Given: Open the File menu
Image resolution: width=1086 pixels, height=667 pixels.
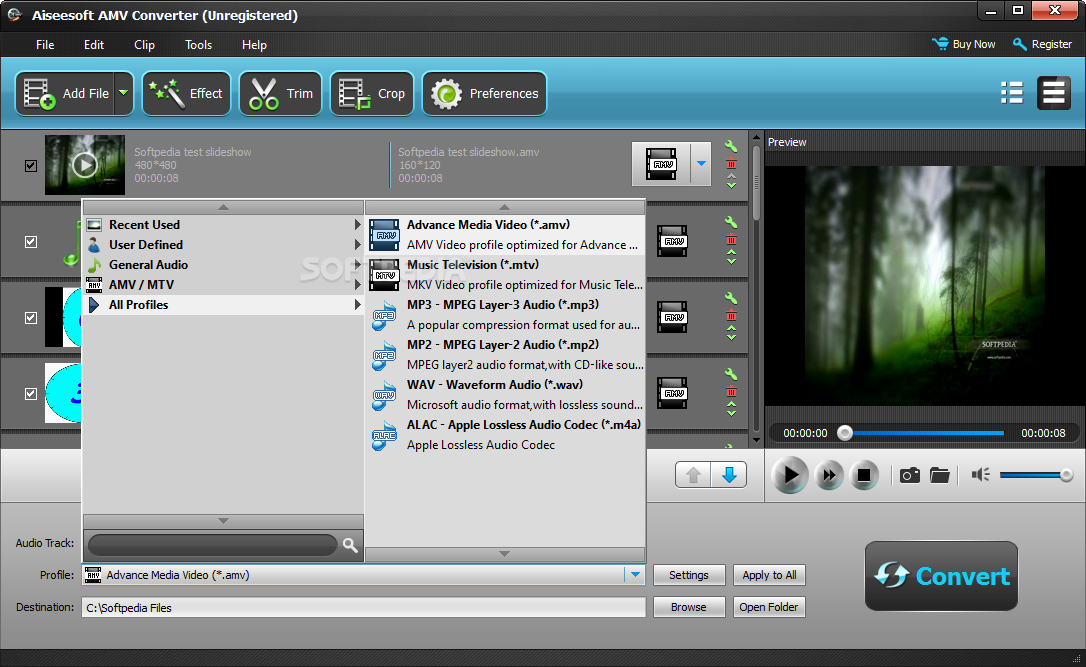Looking at the screenshot, I should (x=45, y=45).
